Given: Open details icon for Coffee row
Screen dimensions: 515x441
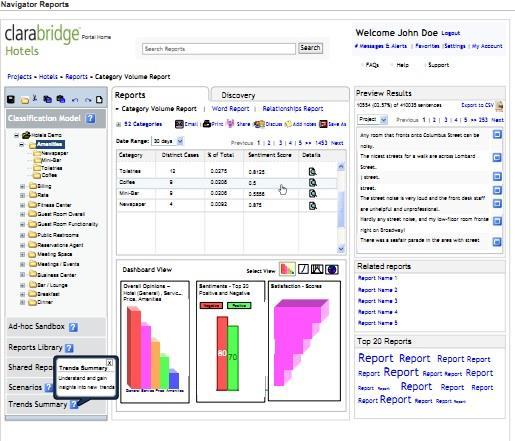Looking at the screenshot, I should coord(312,183).
